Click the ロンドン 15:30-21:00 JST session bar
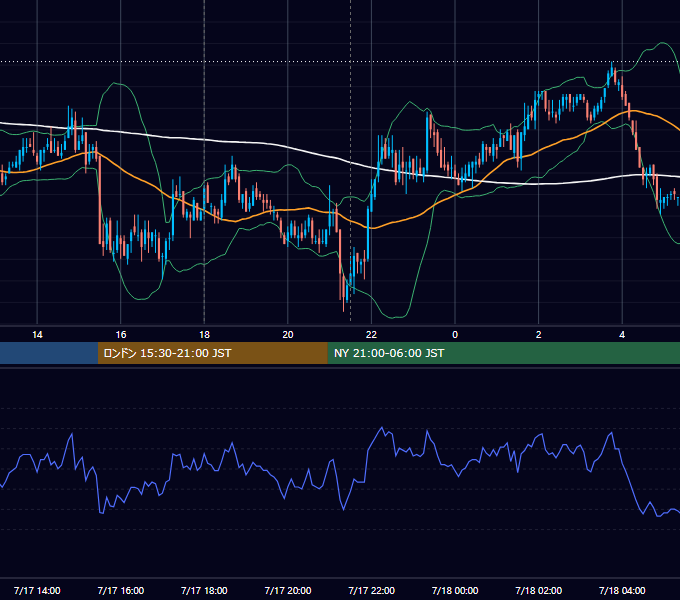This screenshot has height=600, width=680. point(212,353)
